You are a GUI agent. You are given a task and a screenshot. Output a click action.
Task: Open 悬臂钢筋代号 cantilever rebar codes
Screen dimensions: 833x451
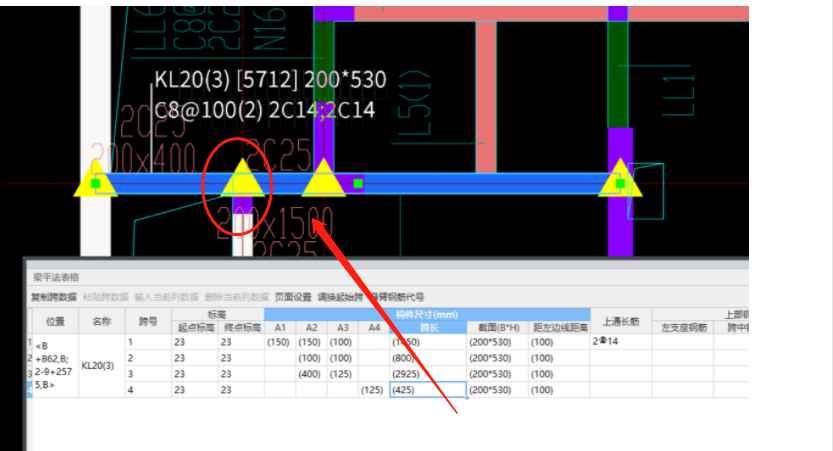click(x=397, y=297)
